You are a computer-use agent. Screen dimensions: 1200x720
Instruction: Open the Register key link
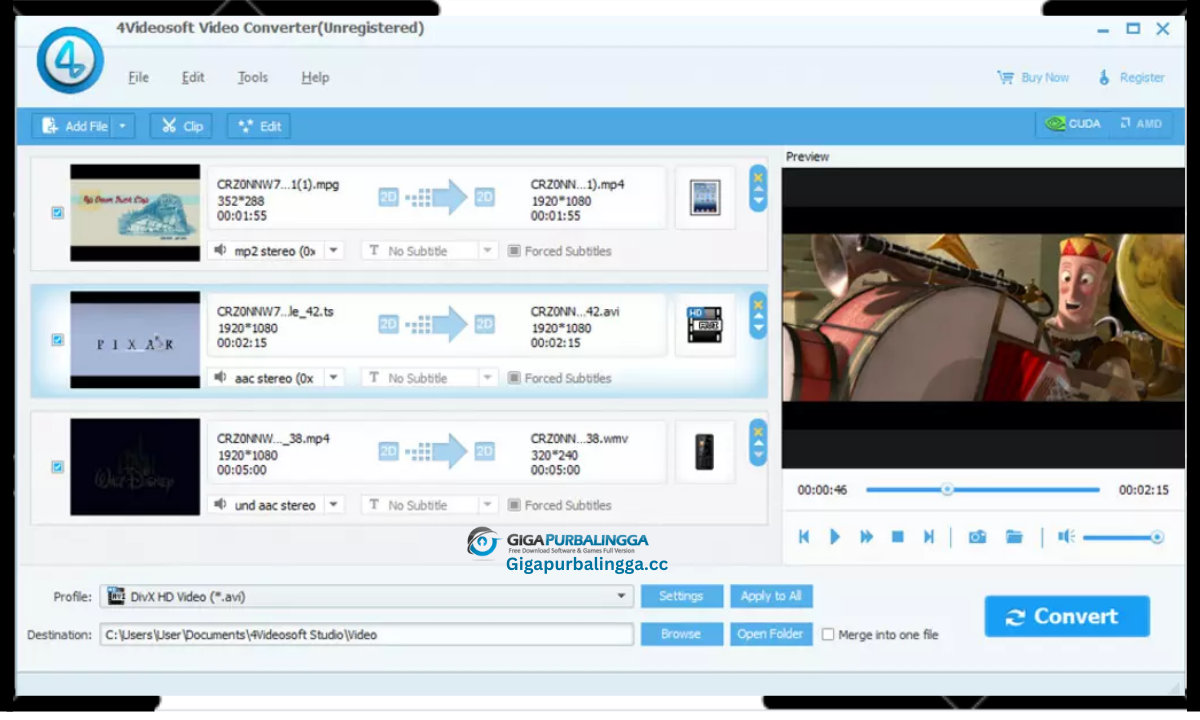tap(1131, 77)
